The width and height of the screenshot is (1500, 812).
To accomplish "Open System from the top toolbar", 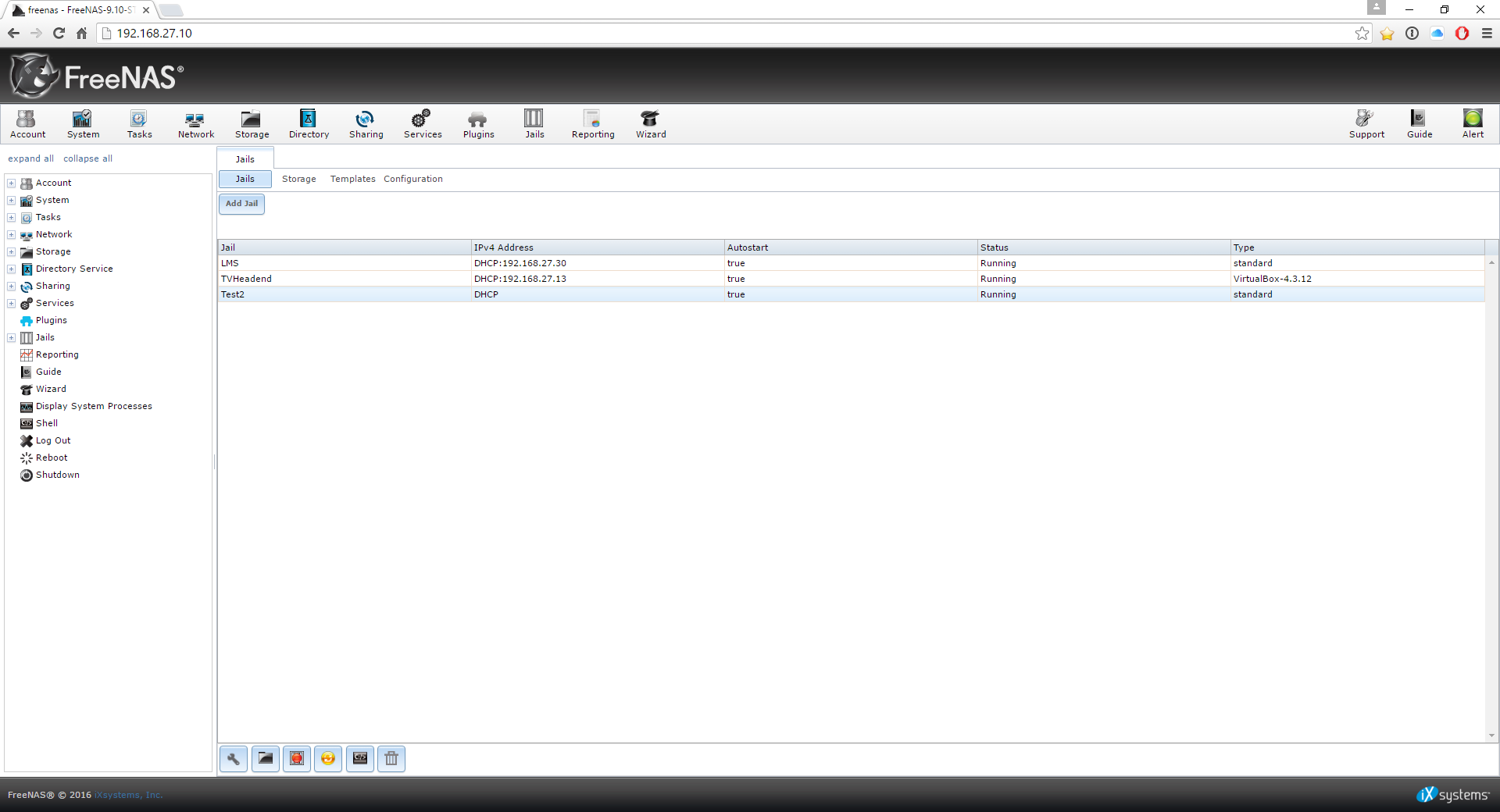I will (83, 124).
